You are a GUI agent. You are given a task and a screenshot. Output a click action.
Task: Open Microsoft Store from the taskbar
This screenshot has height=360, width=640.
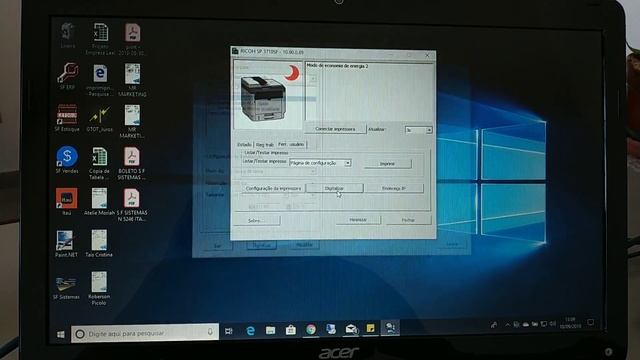[291, 330]
